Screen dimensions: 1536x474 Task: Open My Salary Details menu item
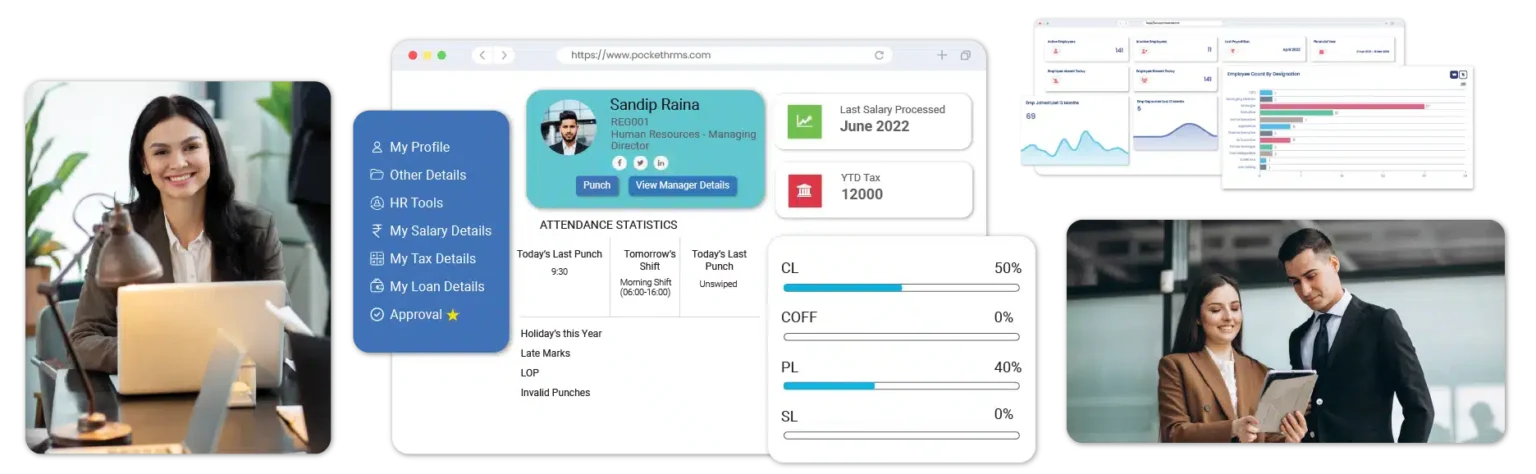point(440,231)
